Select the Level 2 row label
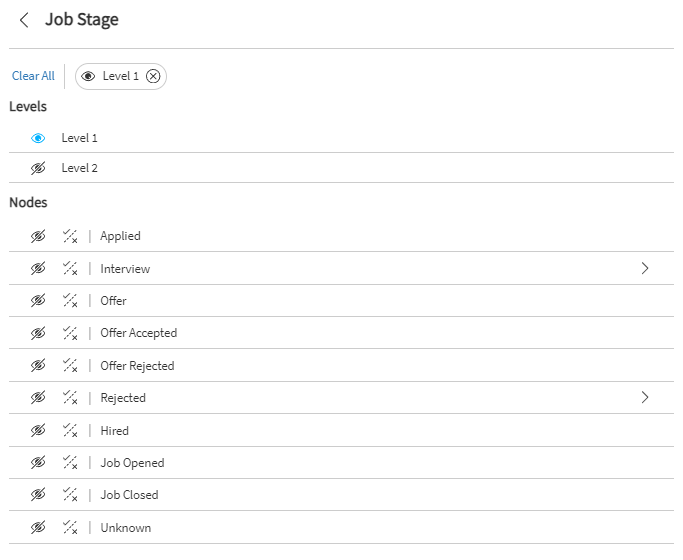 pos(80,168)
